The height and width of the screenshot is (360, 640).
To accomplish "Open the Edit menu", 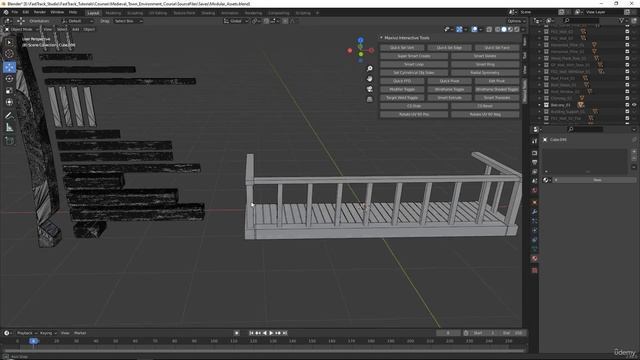I will tap(26, 12).
